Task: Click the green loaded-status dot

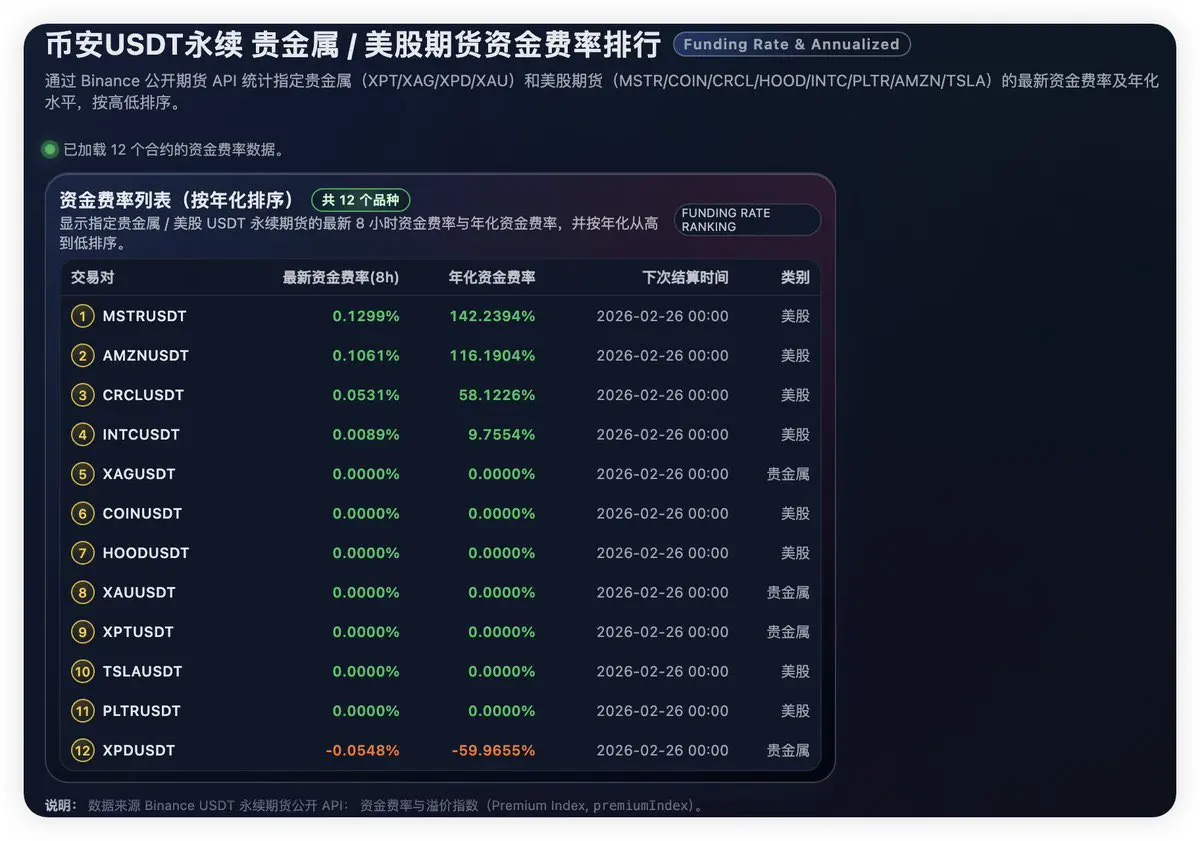Action: pos(50,150)
